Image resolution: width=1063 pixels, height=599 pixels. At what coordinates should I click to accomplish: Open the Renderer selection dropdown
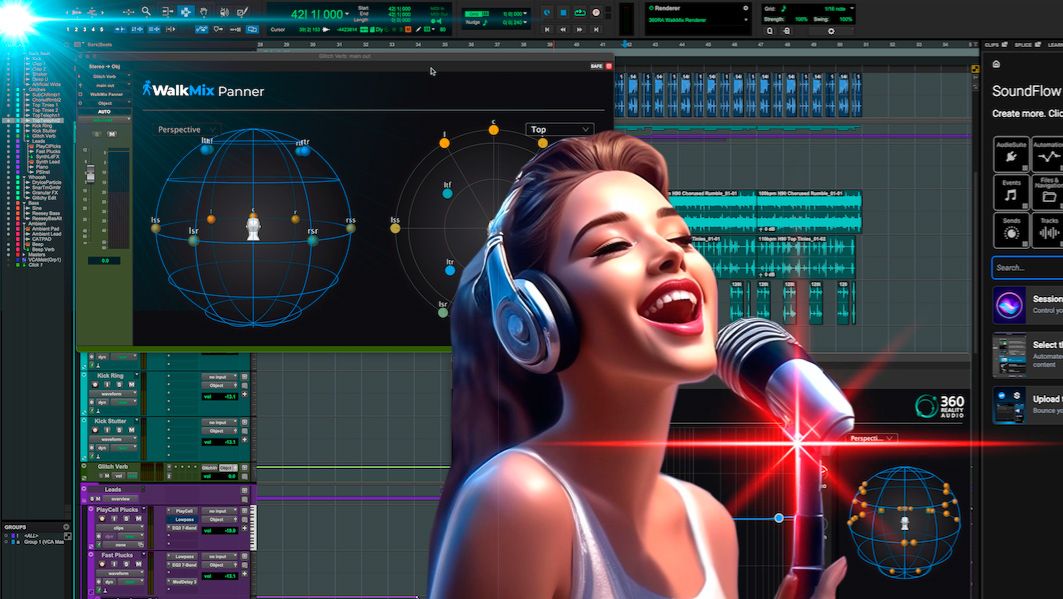pyautogui.click(x=697, y=20)
